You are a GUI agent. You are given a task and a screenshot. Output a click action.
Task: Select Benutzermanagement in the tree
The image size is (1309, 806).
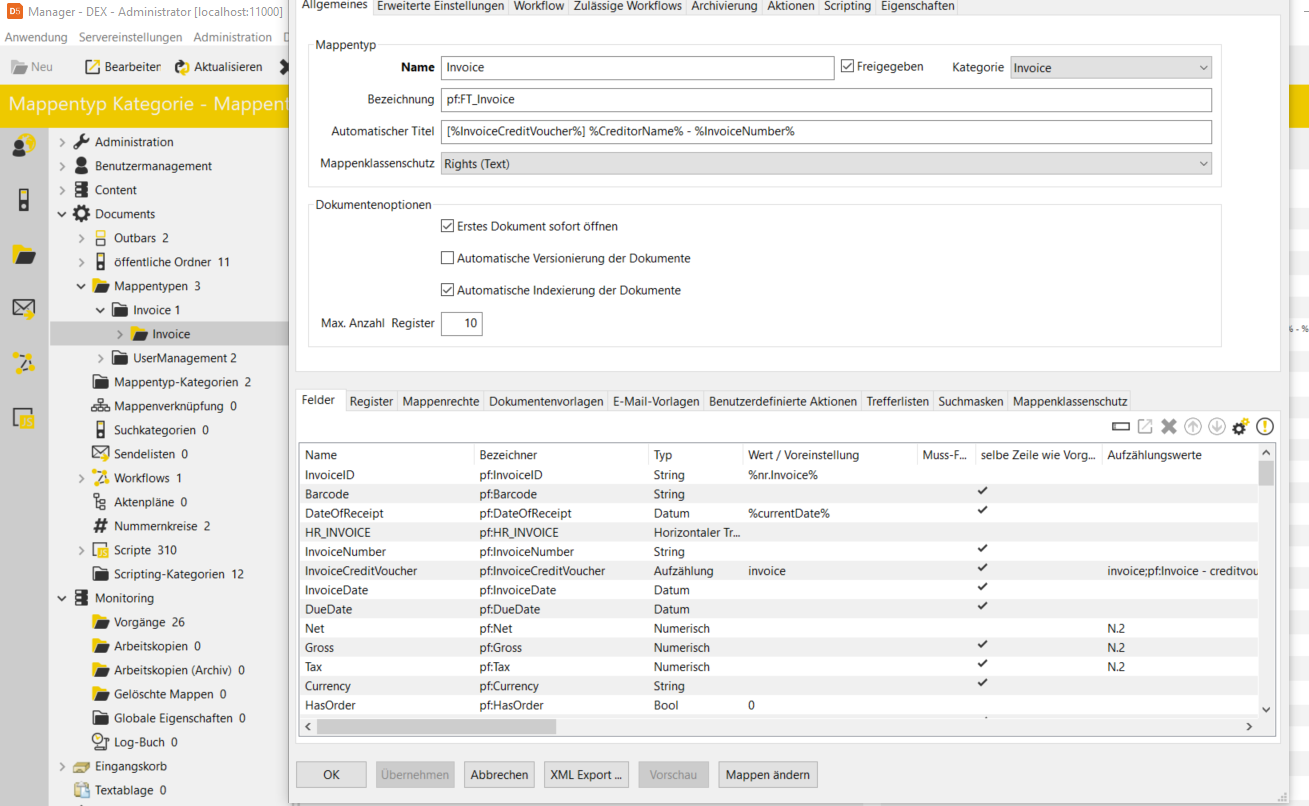pyautogui.click(x=153, y=166)
